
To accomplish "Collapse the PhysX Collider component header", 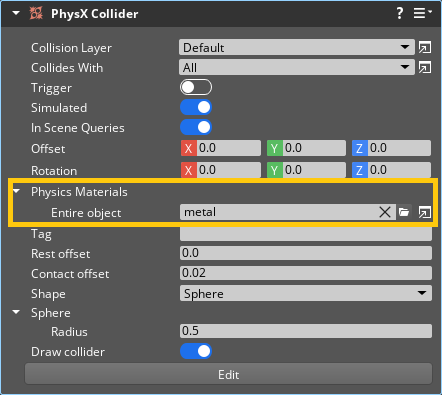I will pos(16,14).
